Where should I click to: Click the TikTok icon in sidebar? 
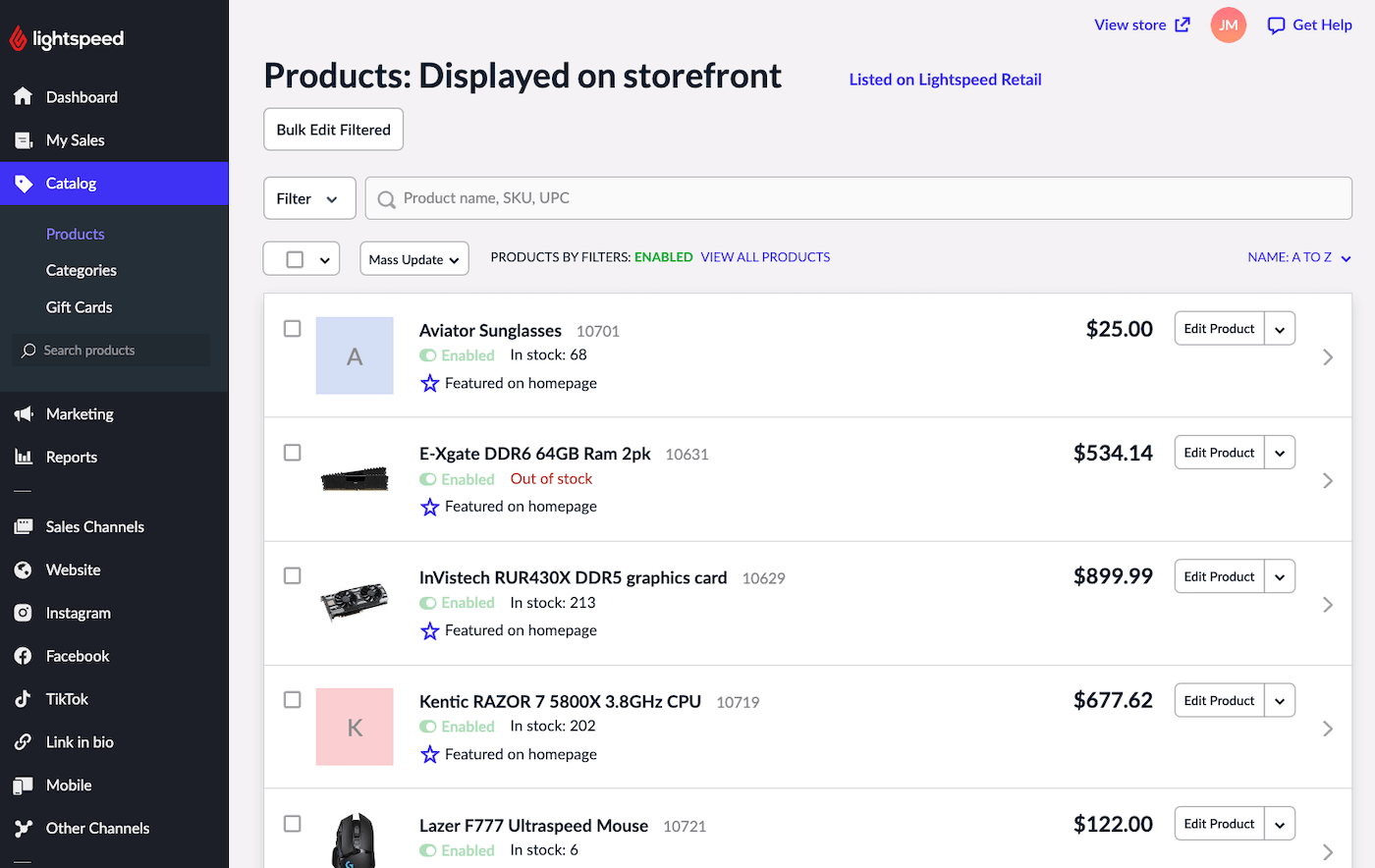24,699
